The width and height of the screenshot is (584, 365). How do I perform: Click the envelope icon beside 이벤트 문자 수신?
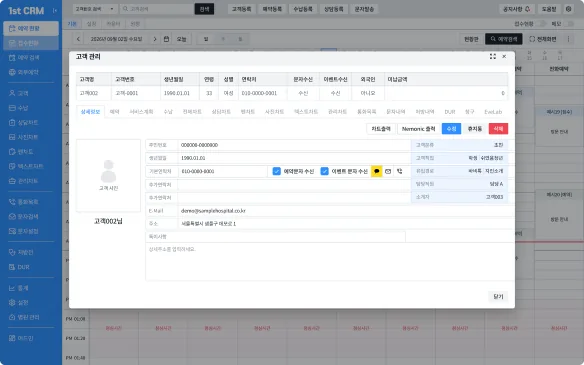pyautogui.click(x=388, y=171)
